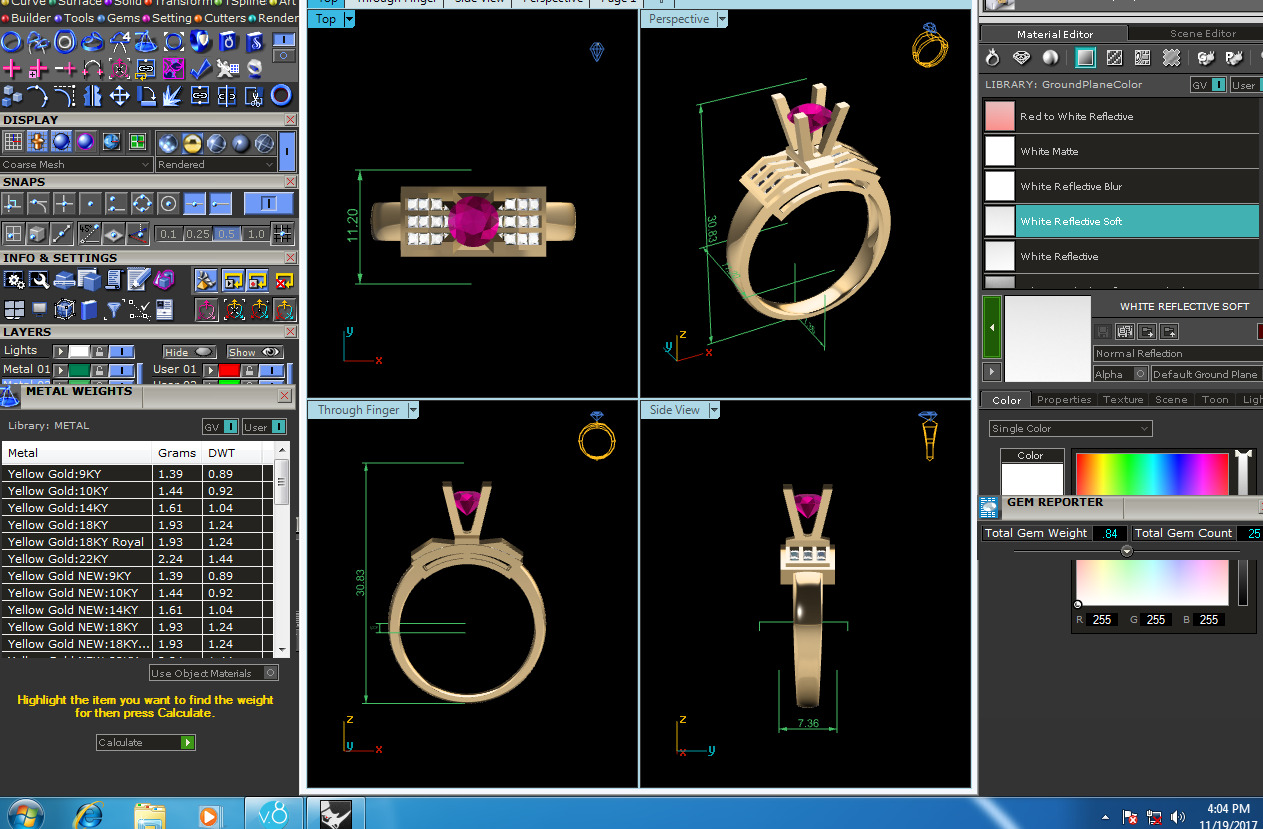Select the ring icon in Material Editor toolbar
The height and width of the screenshot is (829, 1263).
(992, 58)
